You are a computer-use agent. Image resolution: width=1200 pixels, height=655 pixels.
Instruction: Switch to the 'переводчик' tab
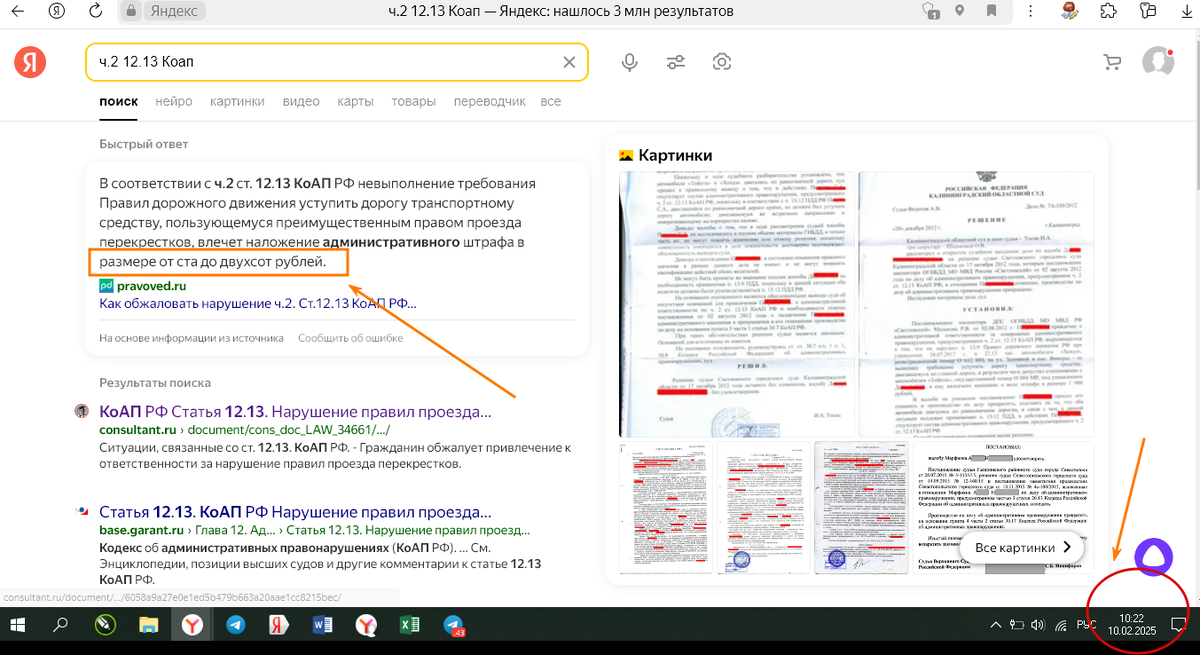(x=489, y=101)
